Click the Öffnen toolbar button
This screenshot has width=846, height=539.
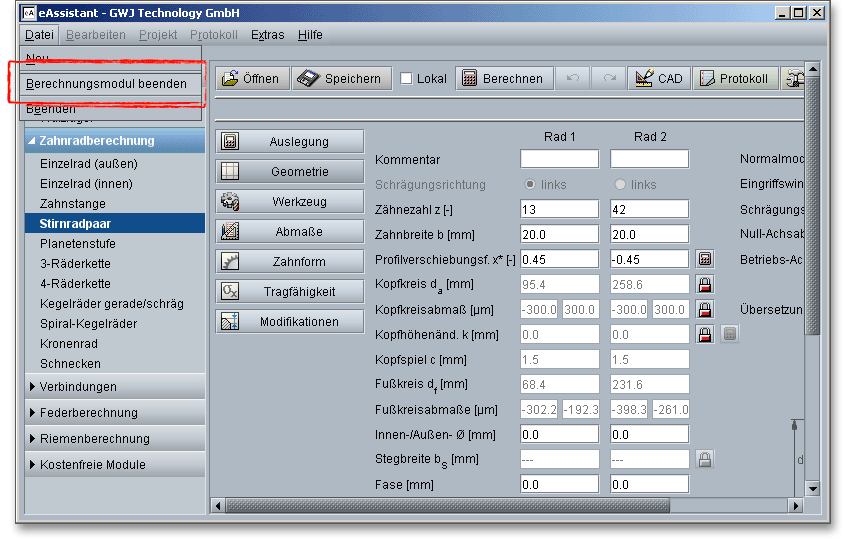coord(252,79)
